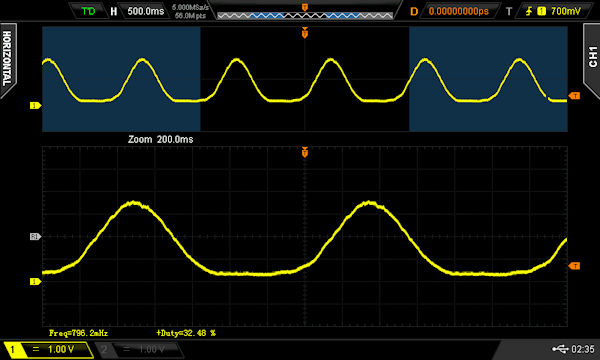
Task: Click the unshaded zoom region in main window
Action: [305, 79]
